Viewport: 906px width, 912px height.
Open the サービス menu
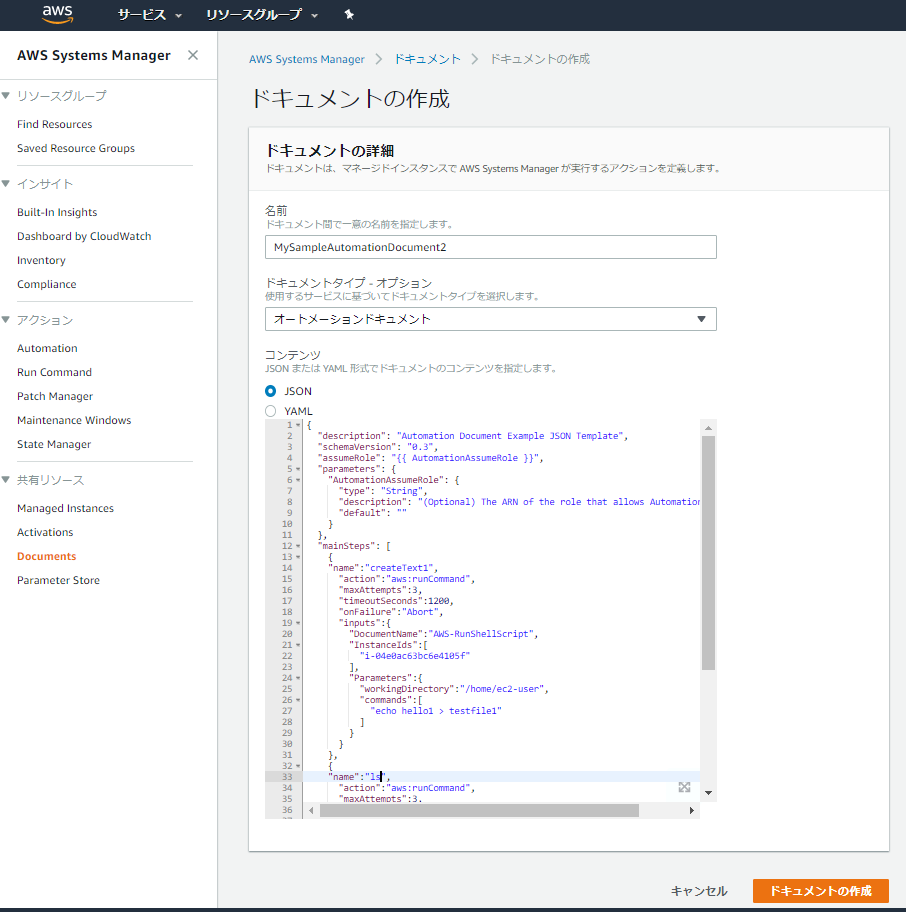click(x=149, y=15)
